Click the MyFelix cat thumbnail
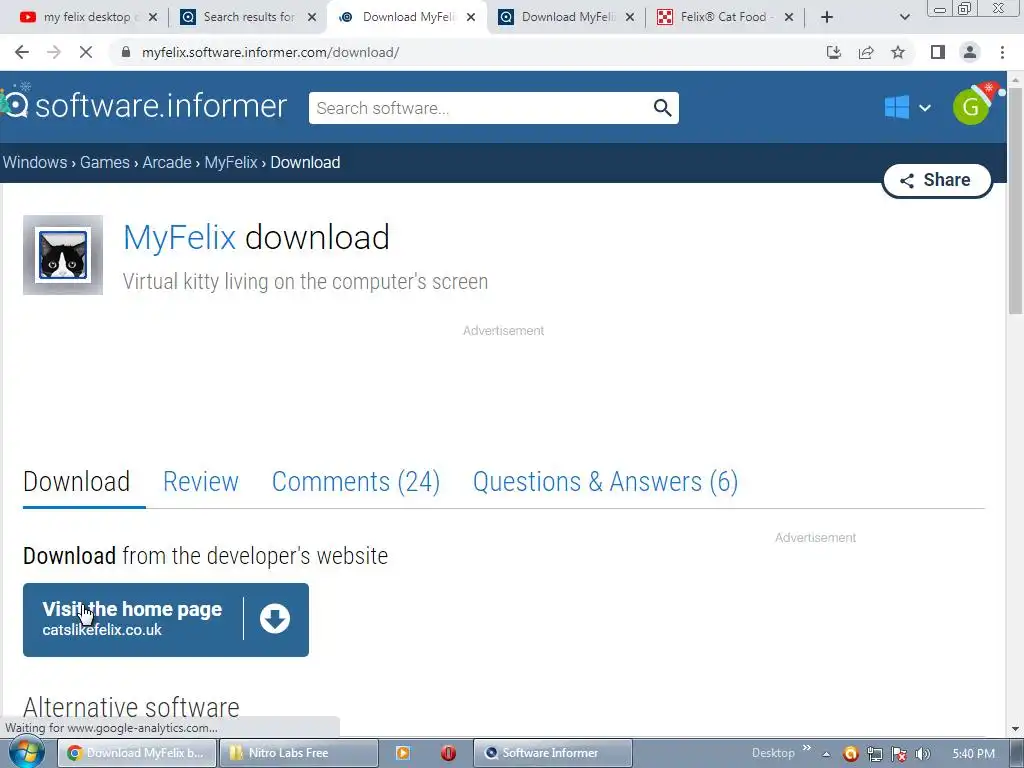The height and width of the screenshot is (768, 1024). (63, 255)
